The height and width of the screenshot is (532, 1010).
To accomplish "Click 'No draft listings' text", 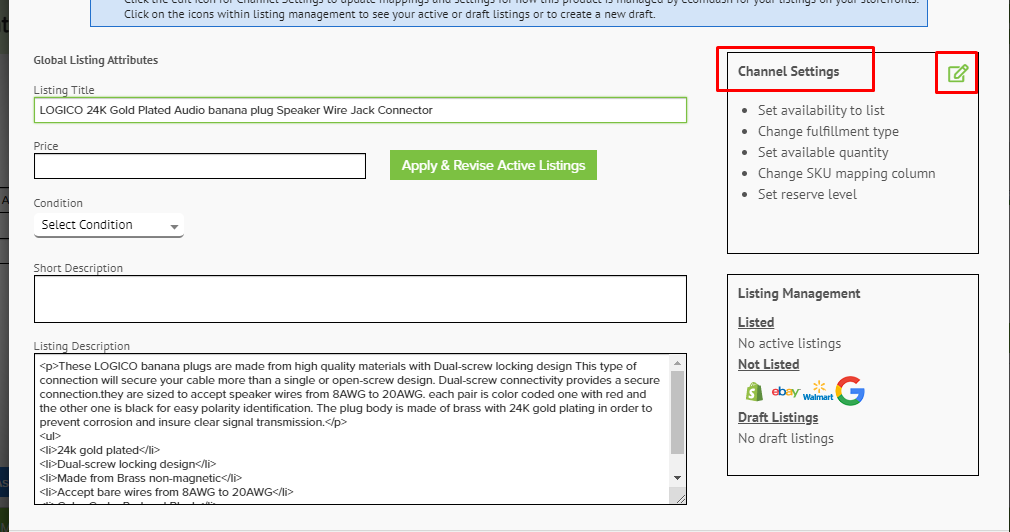I will point(786,439).
